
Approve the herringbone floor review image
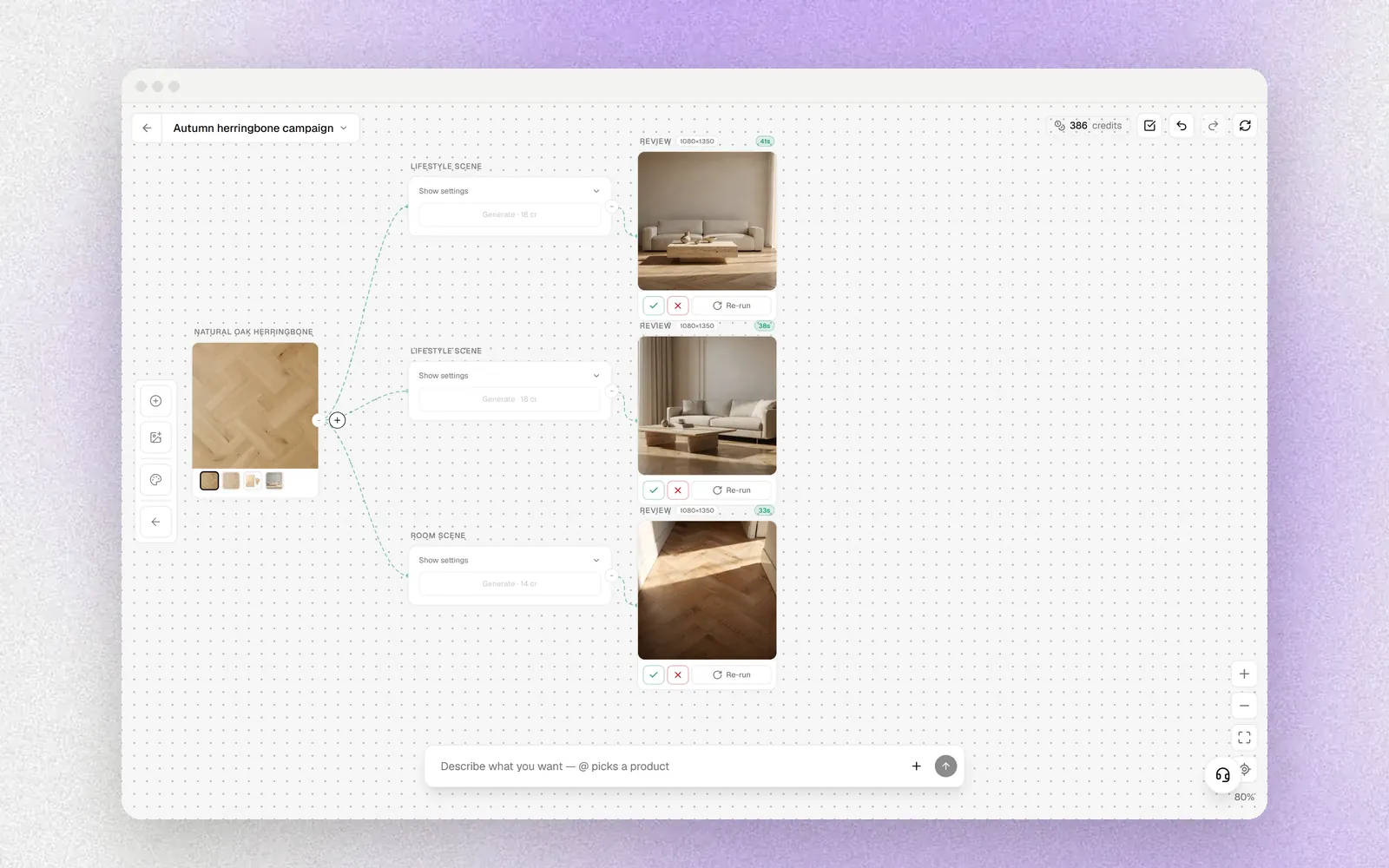coord(654,674)
